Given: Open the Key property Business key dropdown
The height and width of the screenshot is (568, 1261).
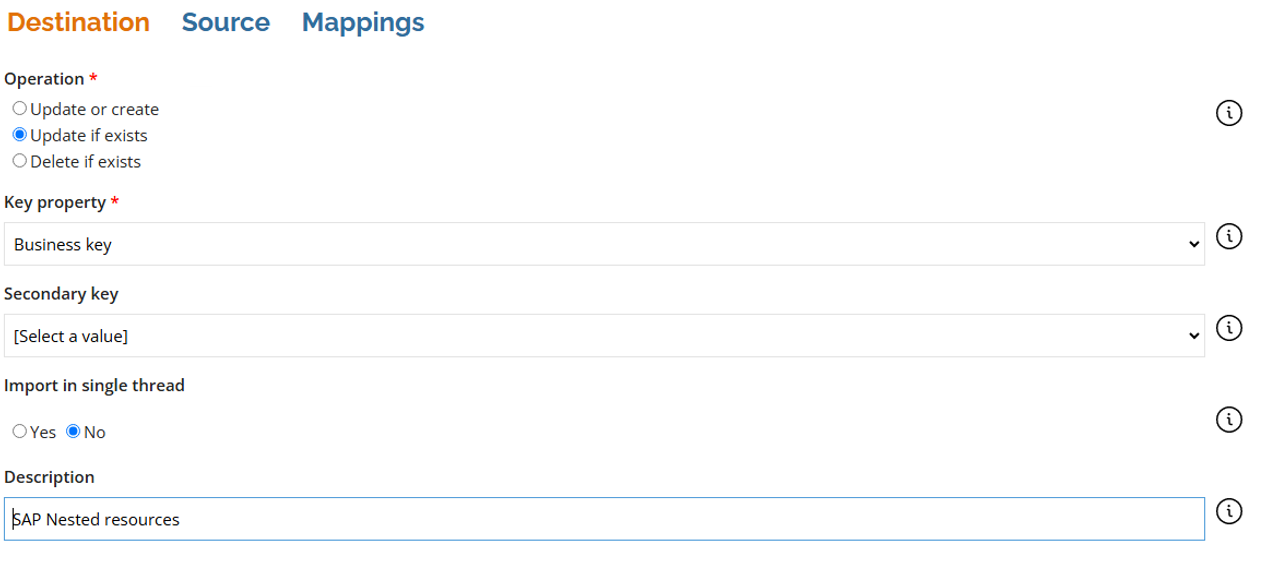Looking at the screenshot, I should pos(604,244).
